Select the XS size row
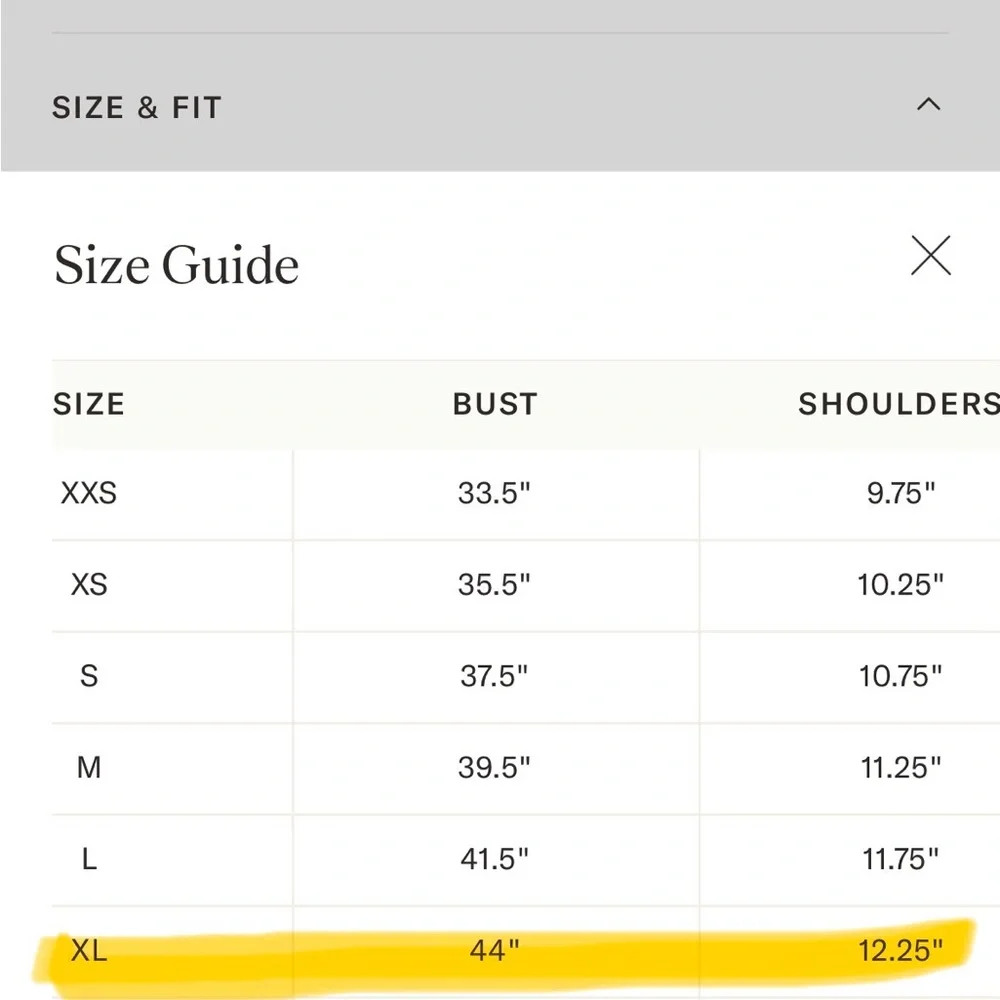Screen dimensions: 1000x1000 [526, 585]
